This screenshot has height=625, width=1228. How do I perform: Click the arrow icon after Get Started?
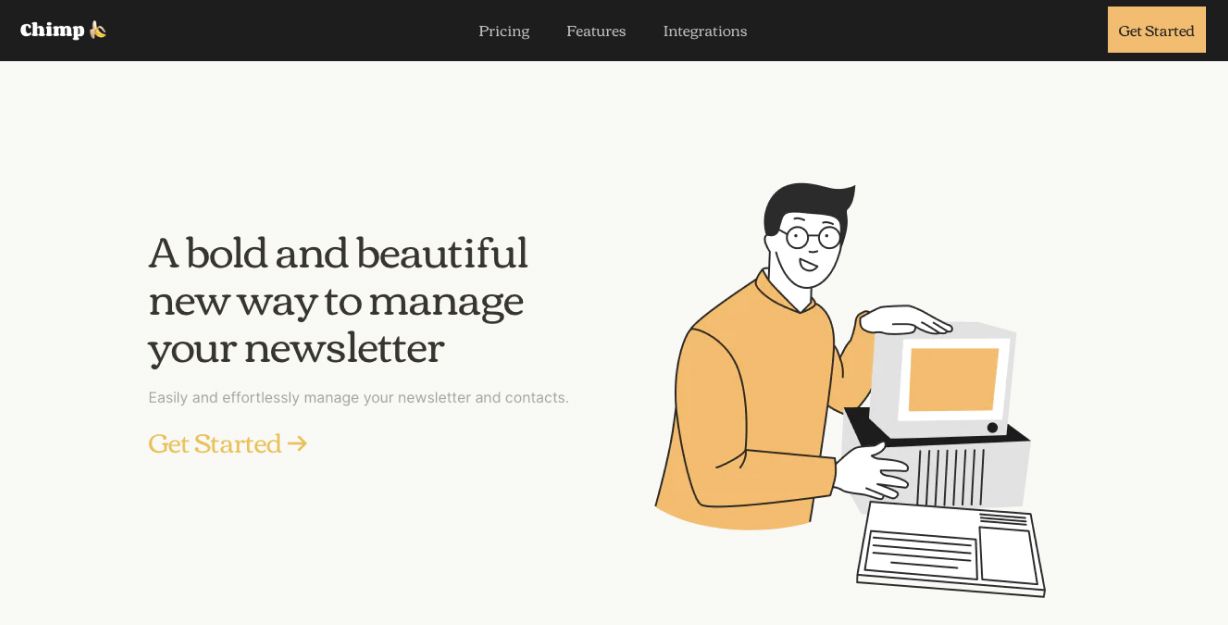(x=296, y=443)
